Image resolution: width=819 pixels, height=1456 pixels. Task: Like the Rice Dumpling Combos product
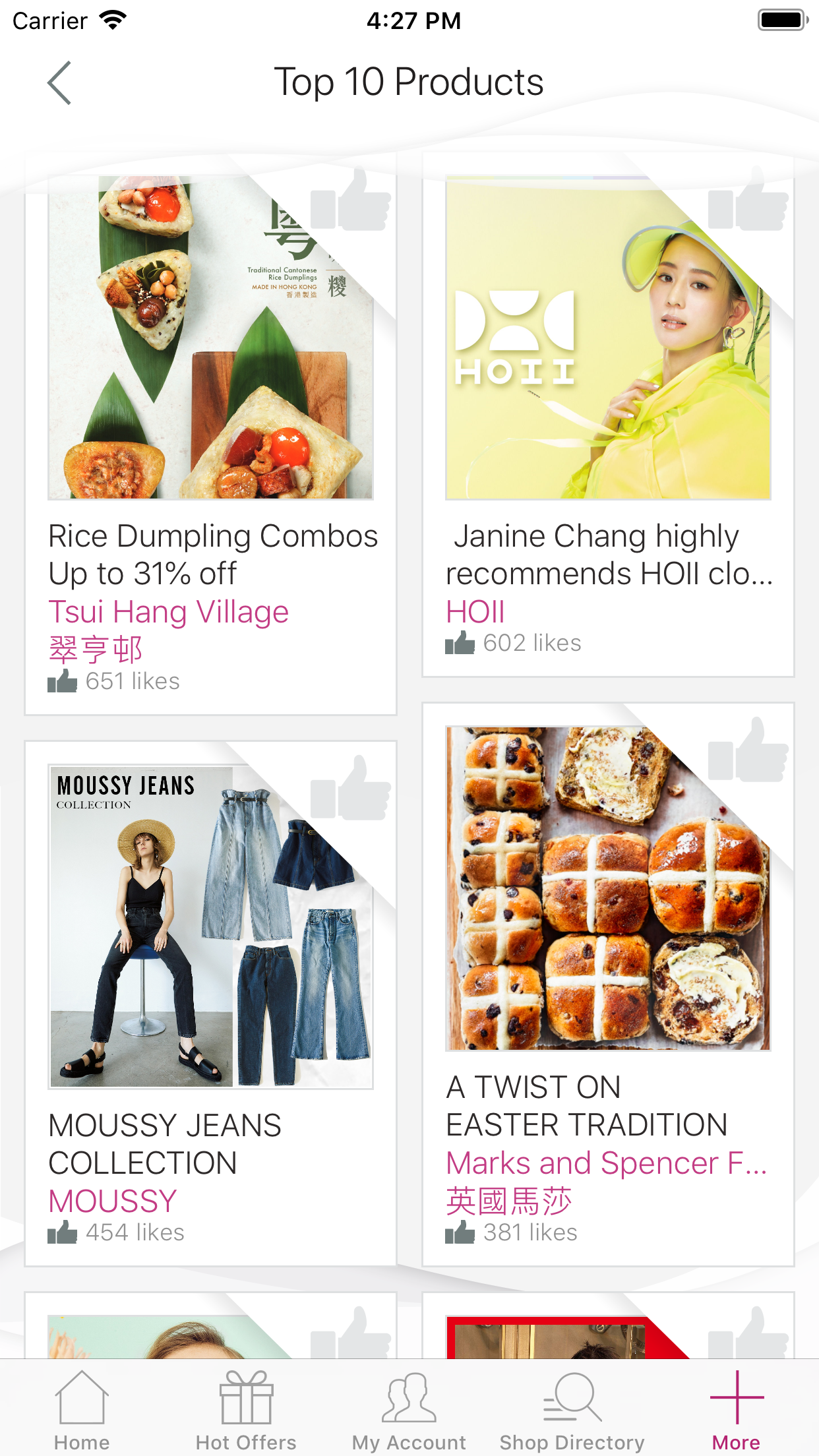tap(351, 201)
